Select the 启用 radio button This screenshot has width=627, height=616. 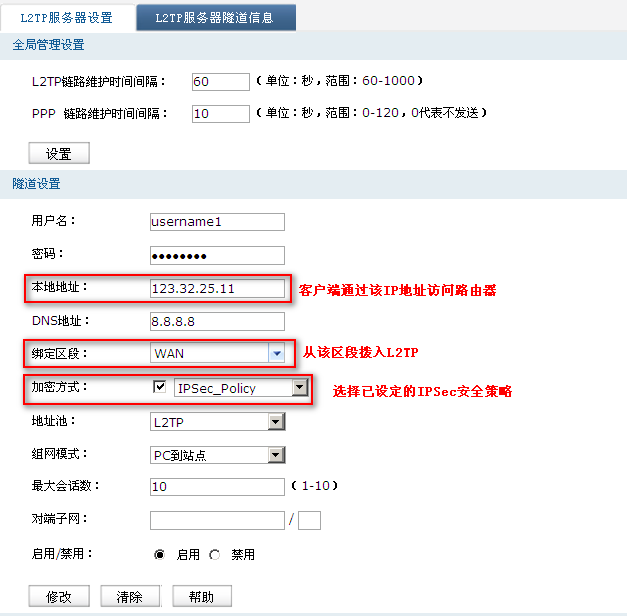[159, 555]
